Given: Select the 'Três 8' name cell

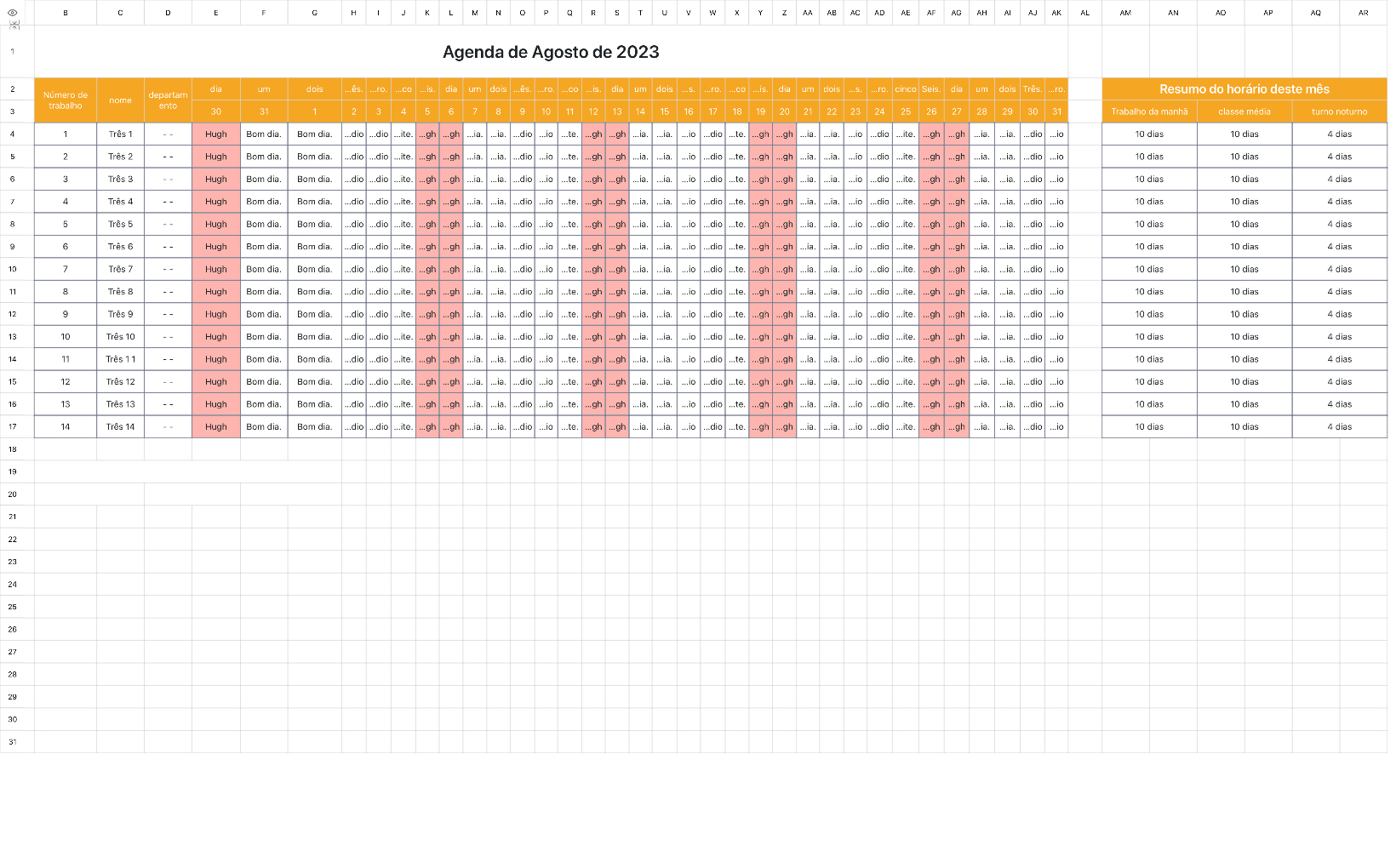Looking at the screenshot, I should click(x=120, y=291).
